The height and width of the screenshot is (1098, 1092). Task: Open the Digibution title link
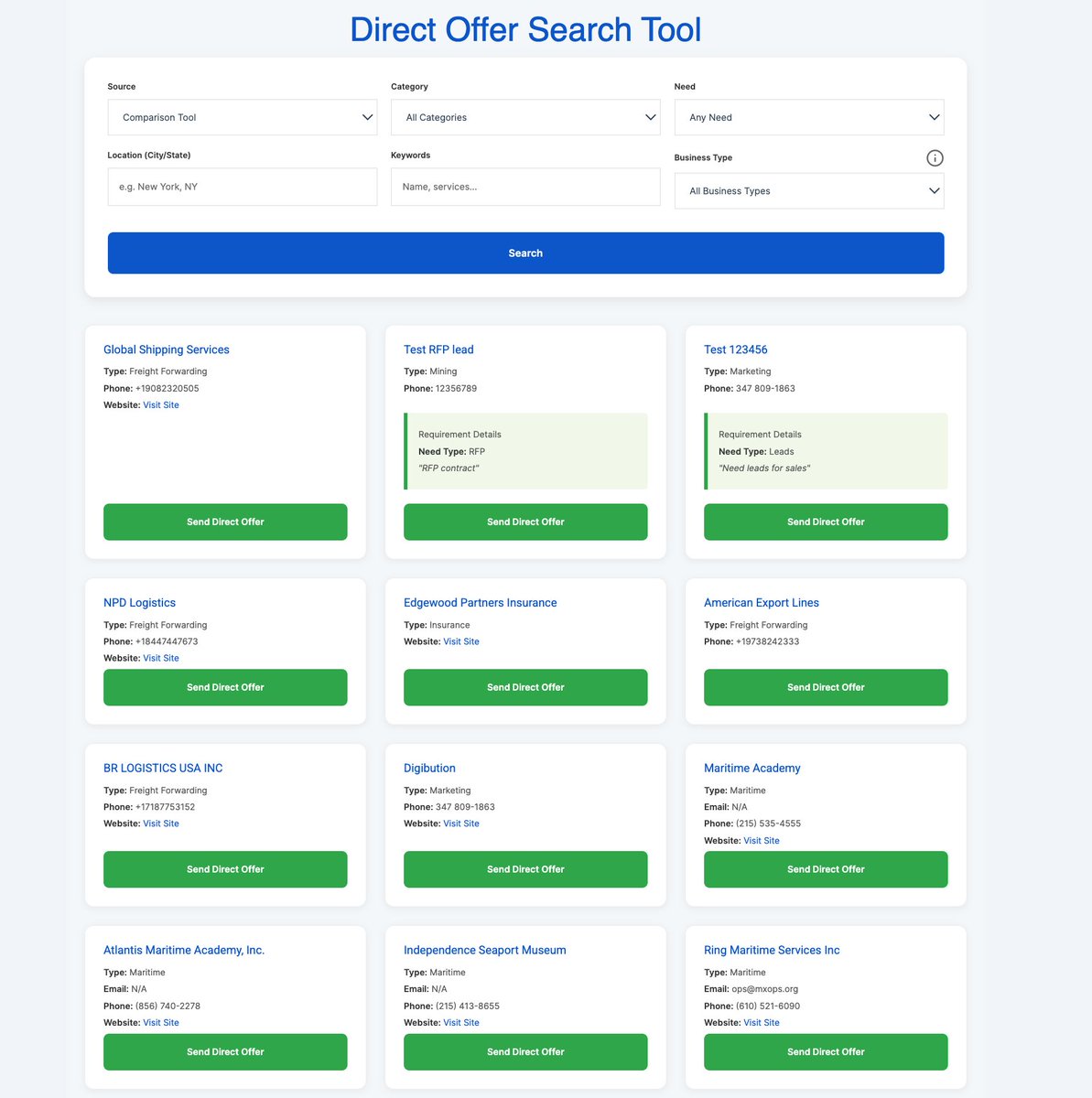[429, 769]
